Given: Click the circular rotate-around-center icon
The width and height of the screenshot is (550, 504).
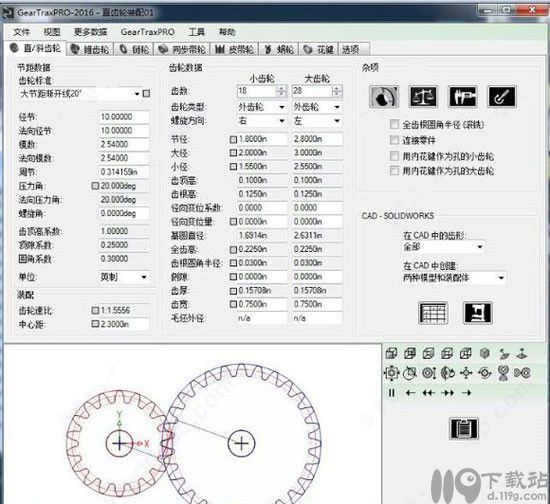Looking at the screenshot, I should pyautogui.click(x=485, y=373).
